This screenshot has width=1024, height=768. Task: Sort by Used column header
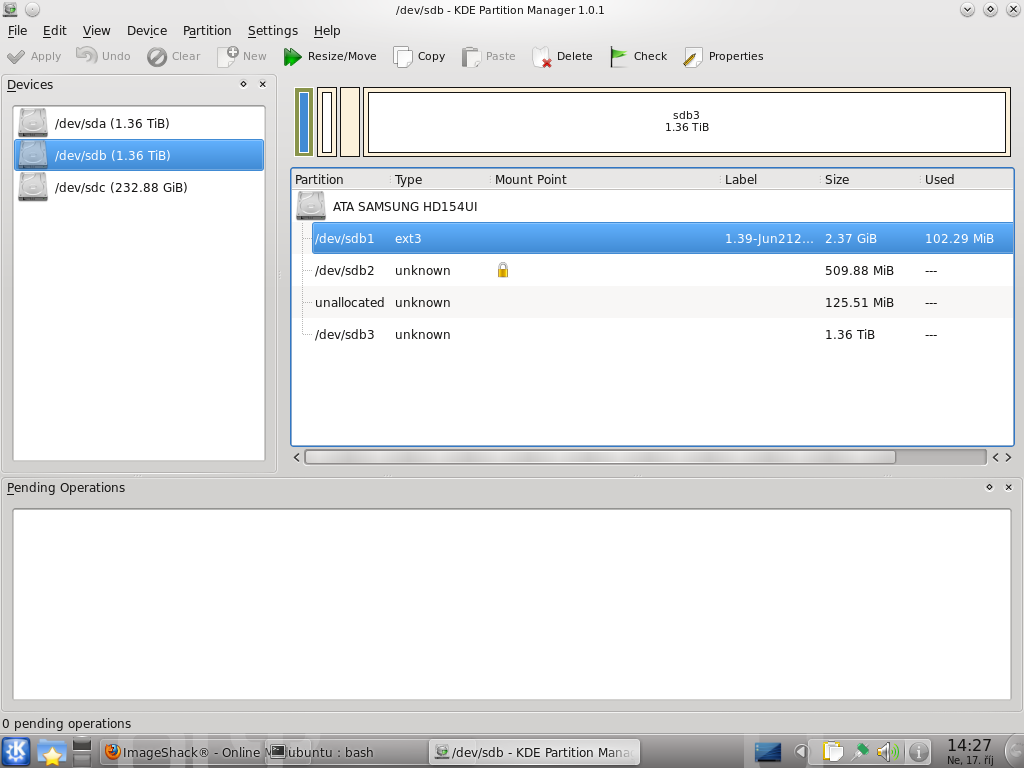(x=967, y=180)
